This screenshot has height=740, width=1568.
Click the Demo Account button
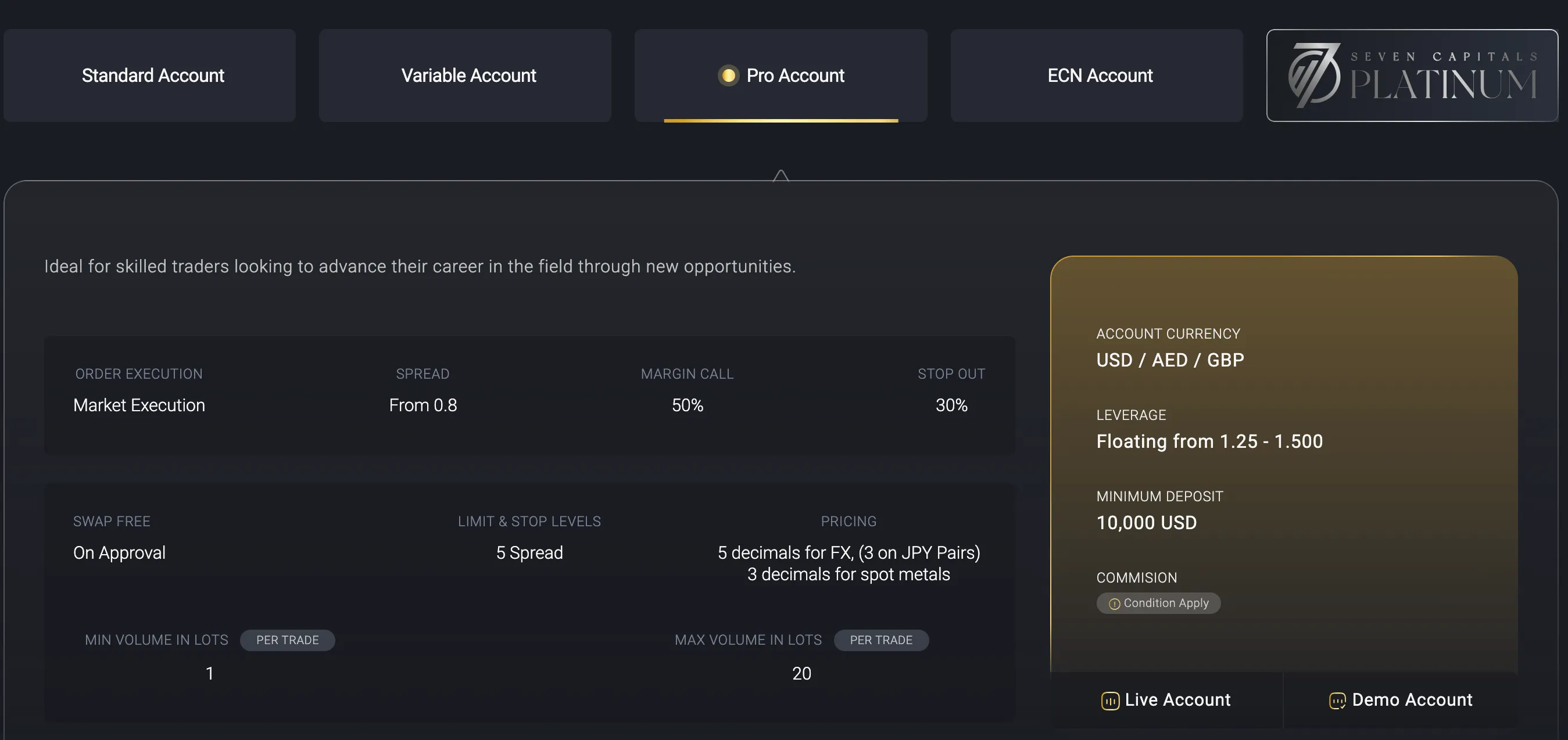1401,700
